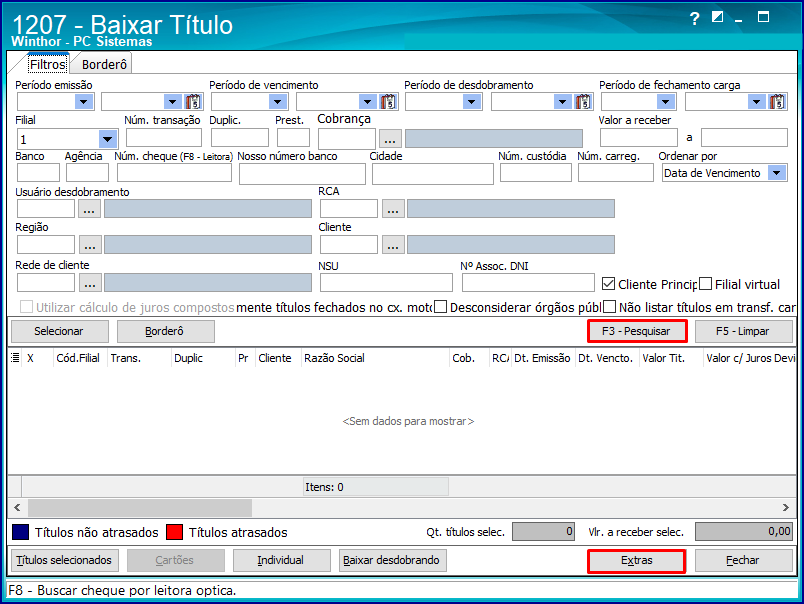This screenshot has height=604, width=804.
Task: Open calendar icon for Período de vencimento
Action: pos(388,102)
